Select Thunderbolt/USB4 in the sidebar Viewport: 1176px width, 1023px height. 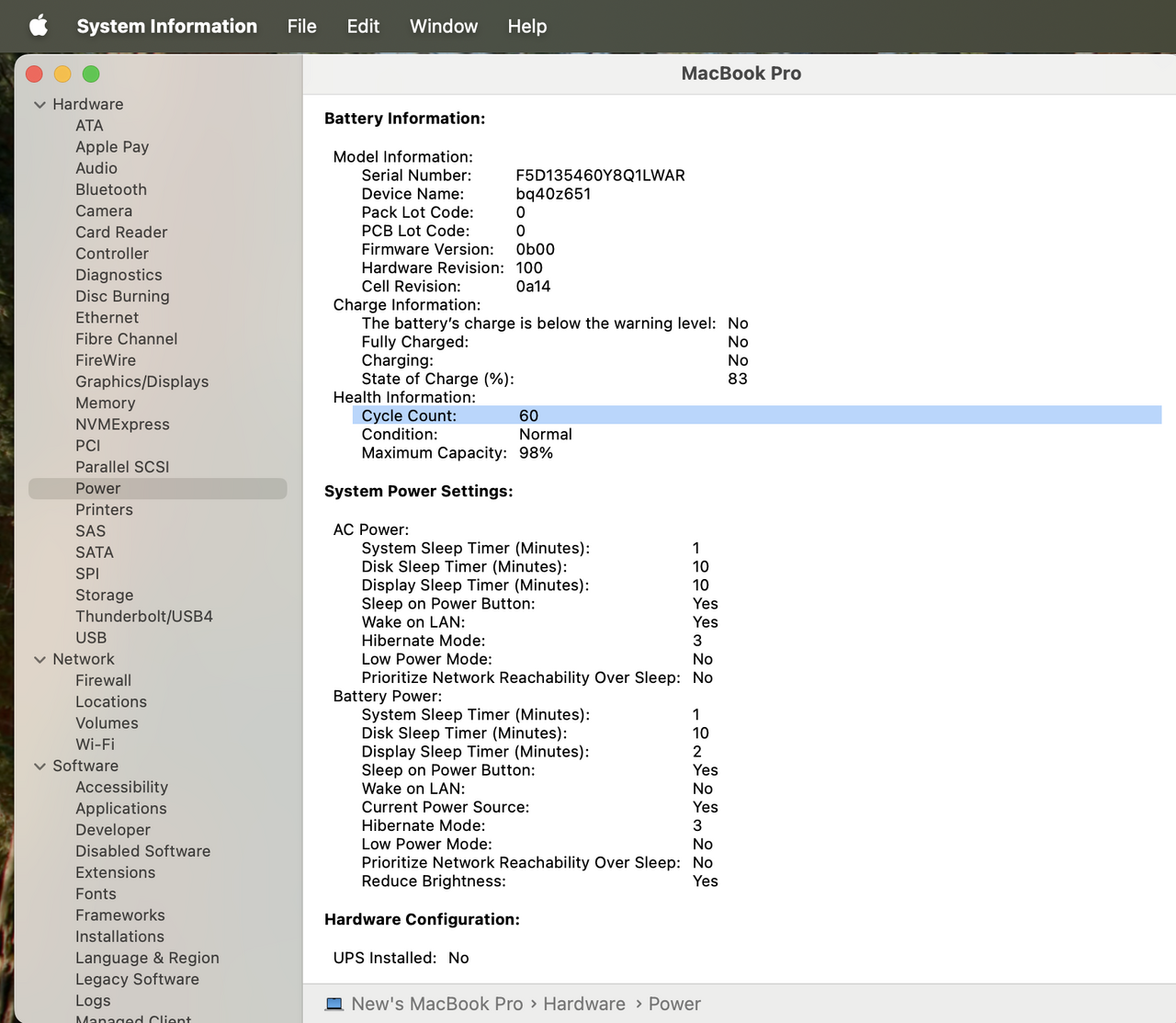pos(144,617)
